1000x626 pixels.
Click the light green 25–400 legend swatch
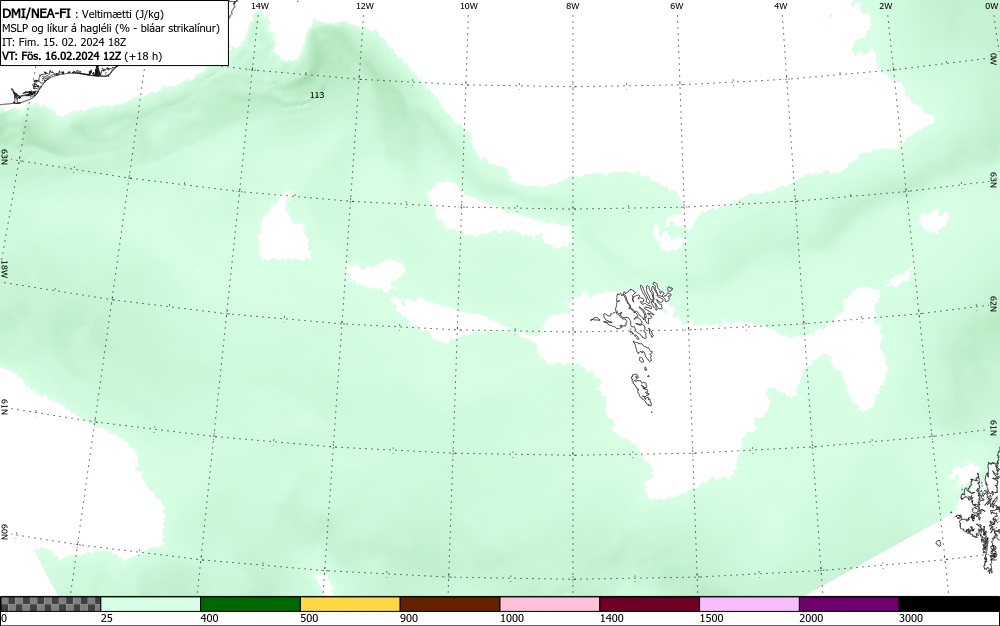pyautogui.click(x=151, y=604)
